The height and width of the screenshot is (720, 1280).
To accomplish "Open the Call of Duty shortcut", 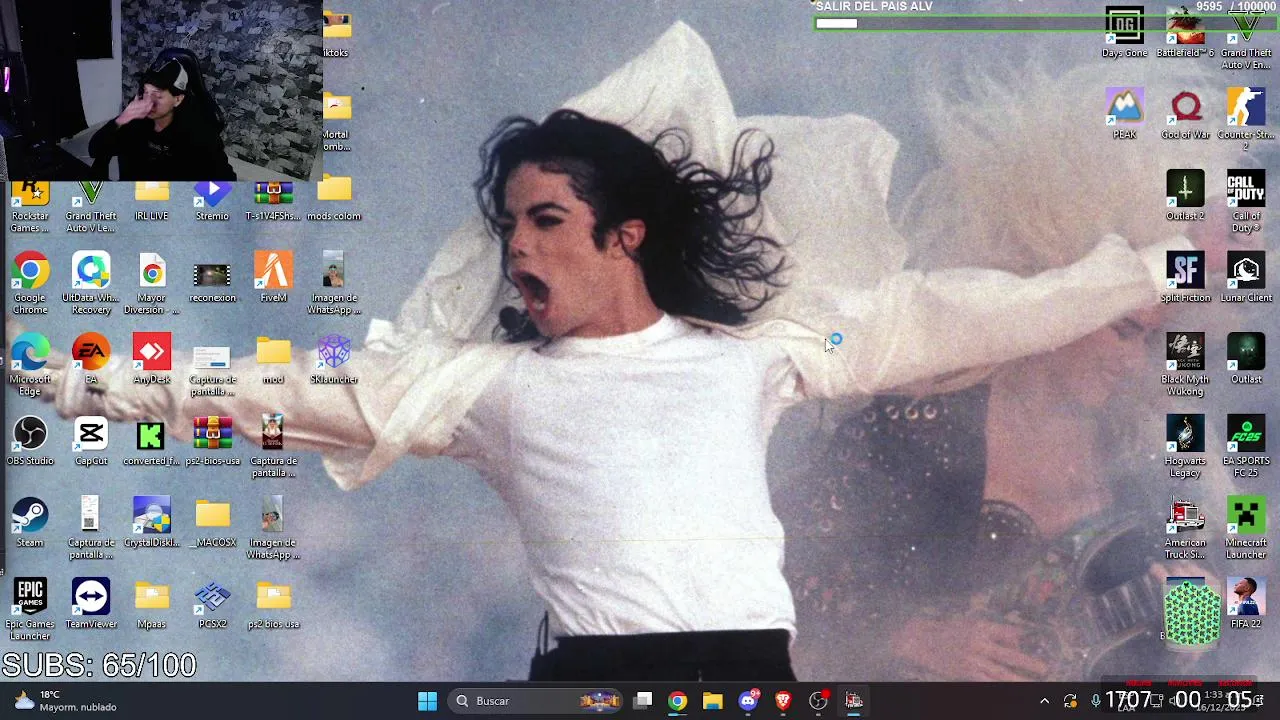I will (x=1246, y=202).
